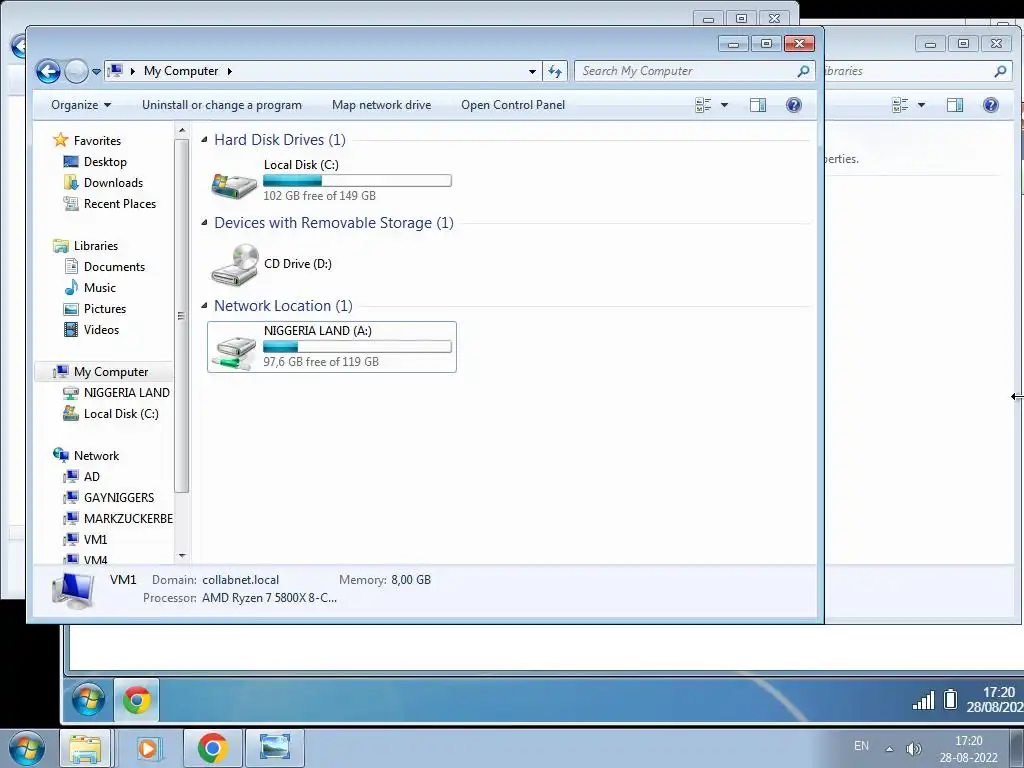
Task: Select Libraries in the navigation pane
Action: (x=95, y=246)
